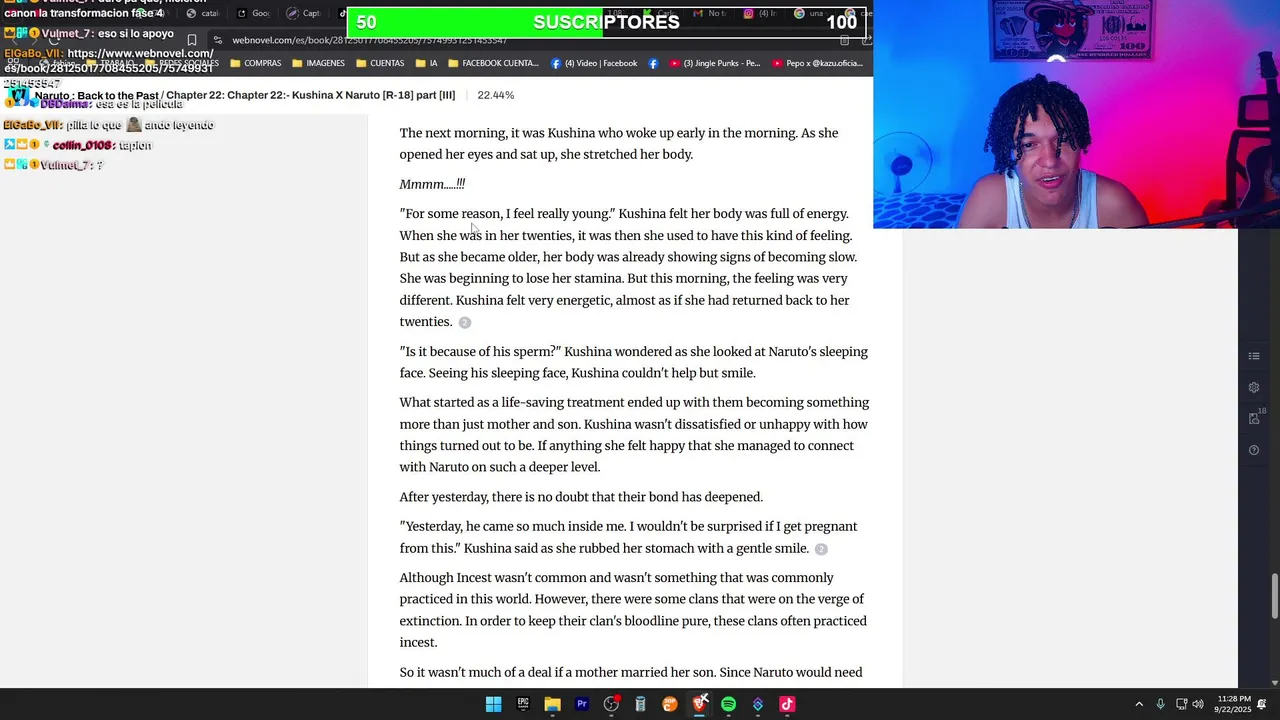Click the site info icon beside the URL
Viewport: 1280px width, 720px height.
coord(218,40)
